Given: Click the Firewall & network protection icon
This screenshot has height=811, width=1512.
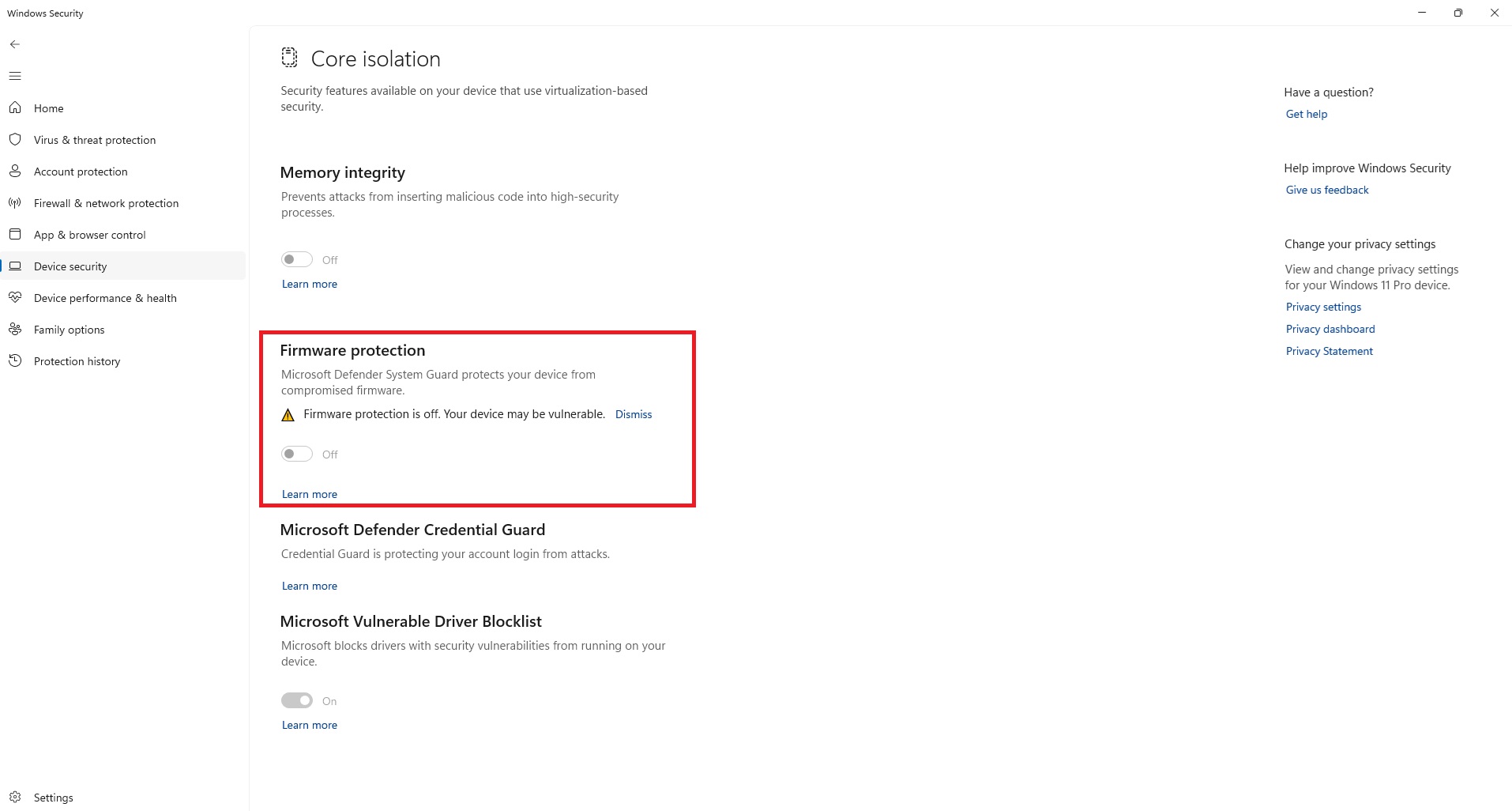Looking at the screenshot, I should click(x=15, y=202).
